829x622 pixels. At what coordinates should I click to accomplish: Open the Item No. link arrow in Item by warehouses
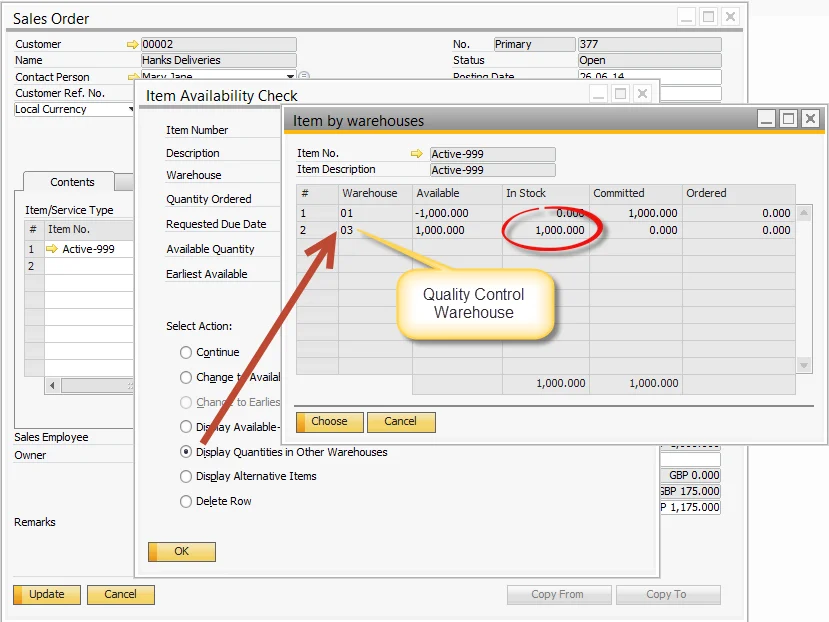[x=417, y=153]
